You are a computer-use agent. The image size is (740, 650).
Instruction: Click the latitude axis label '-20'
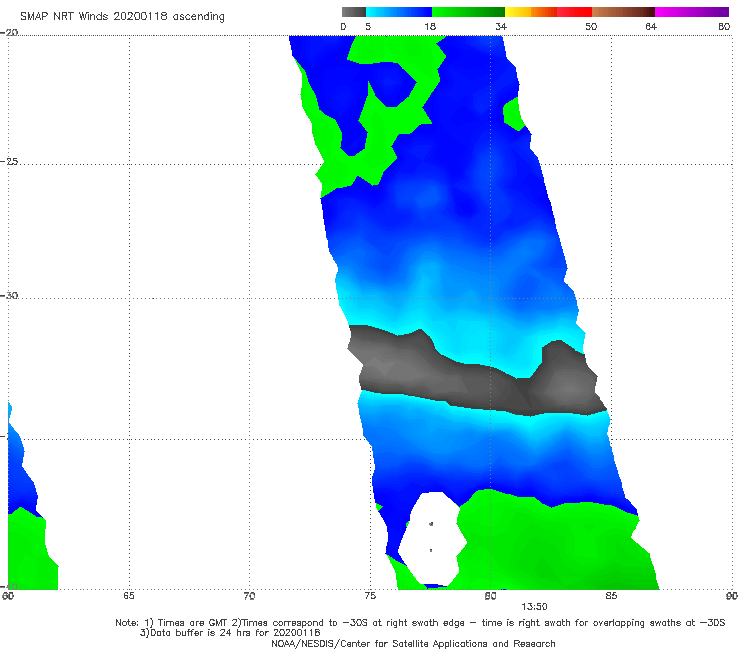tap(9, 32)
